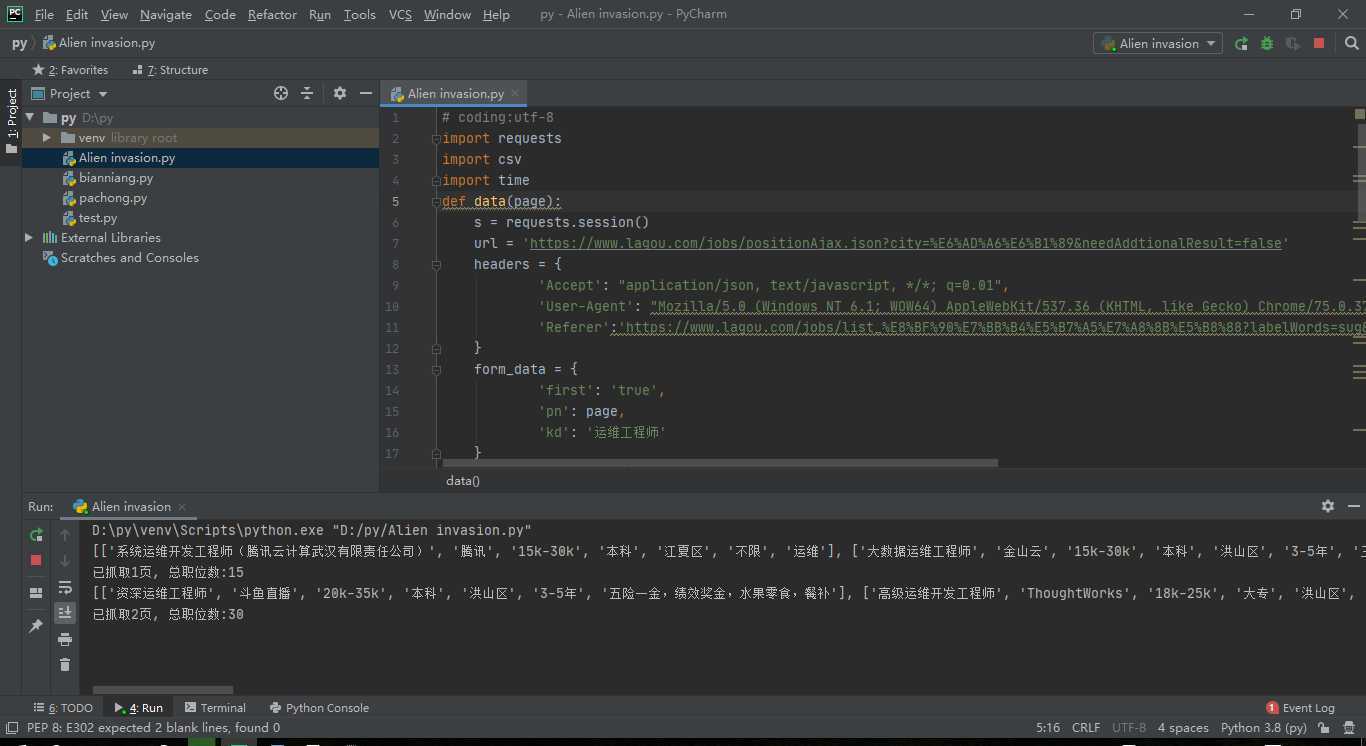Image resolution: width=1366 pixels, height=746 pixels.
Task: Fold the headers dictionary at line 8
Action: coord(436,265)
